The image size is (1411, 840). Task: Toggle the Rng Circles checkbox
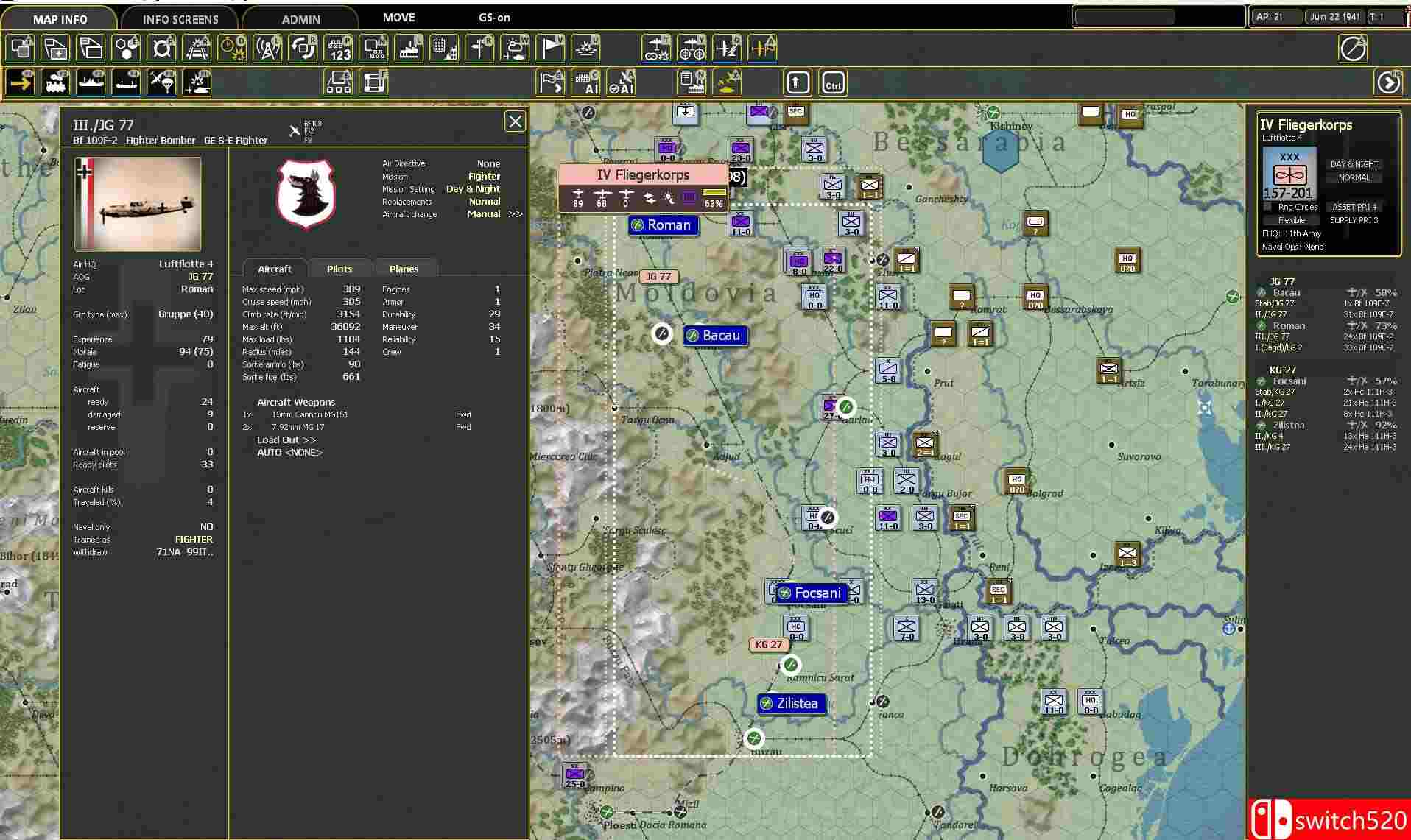pyautogui.click(x=1268, y=208)
